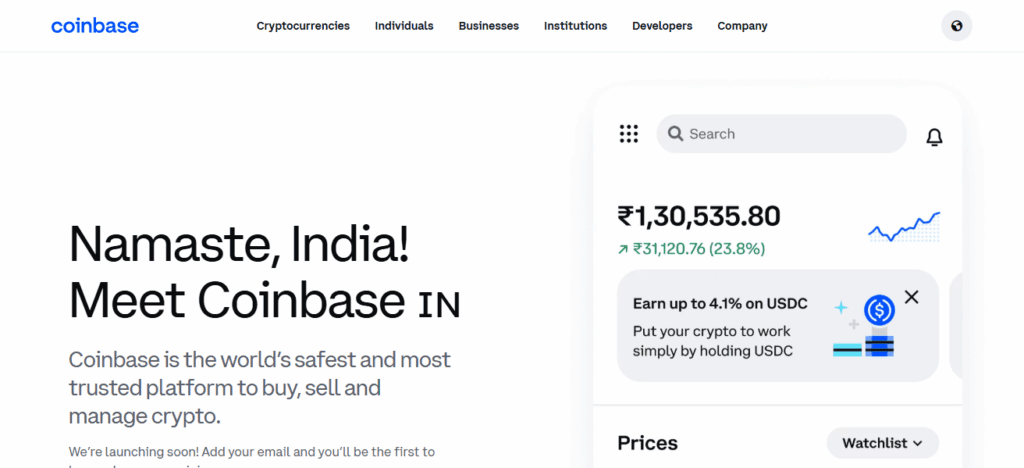Dismiss the Earn USDC promo card
This screenshot has height=468, width=1024.
[911, 297]
